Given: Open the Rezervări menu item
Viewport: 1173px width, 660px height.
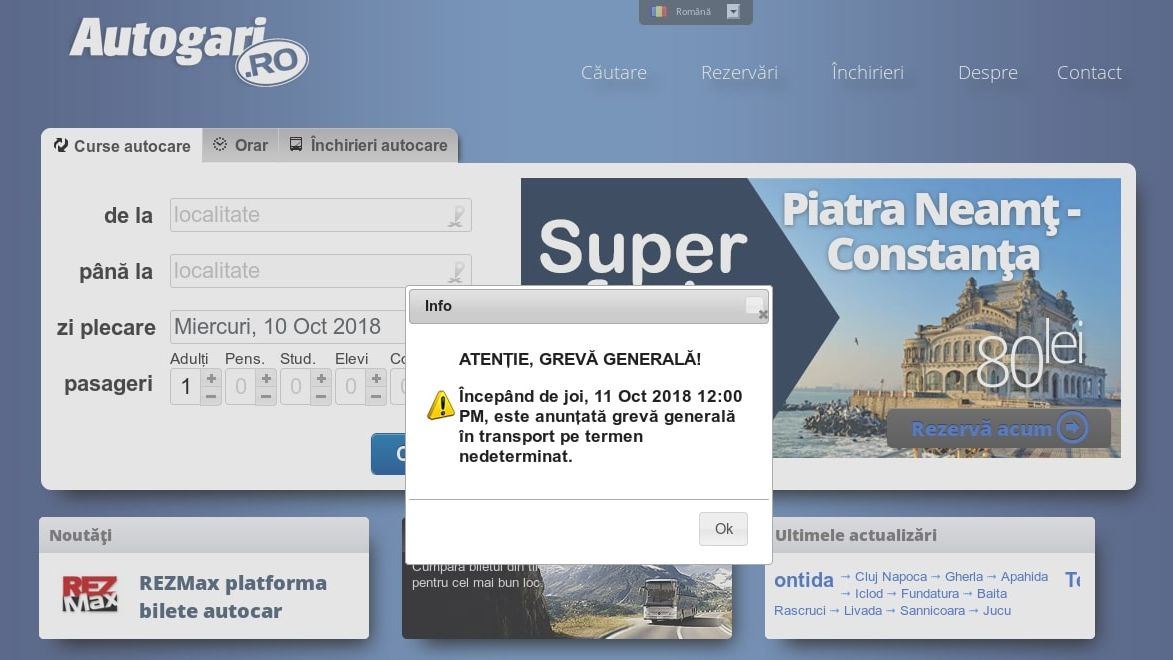Looking at the screenshot, I should 739,72.
